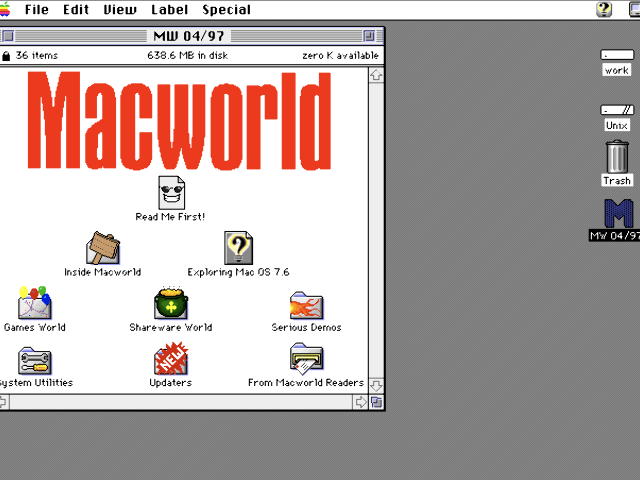Image resolution: width=640 pixels, height=480 pixels.
Task: Click the "36 items" text in info bar
Action: (x=37, y=56)
